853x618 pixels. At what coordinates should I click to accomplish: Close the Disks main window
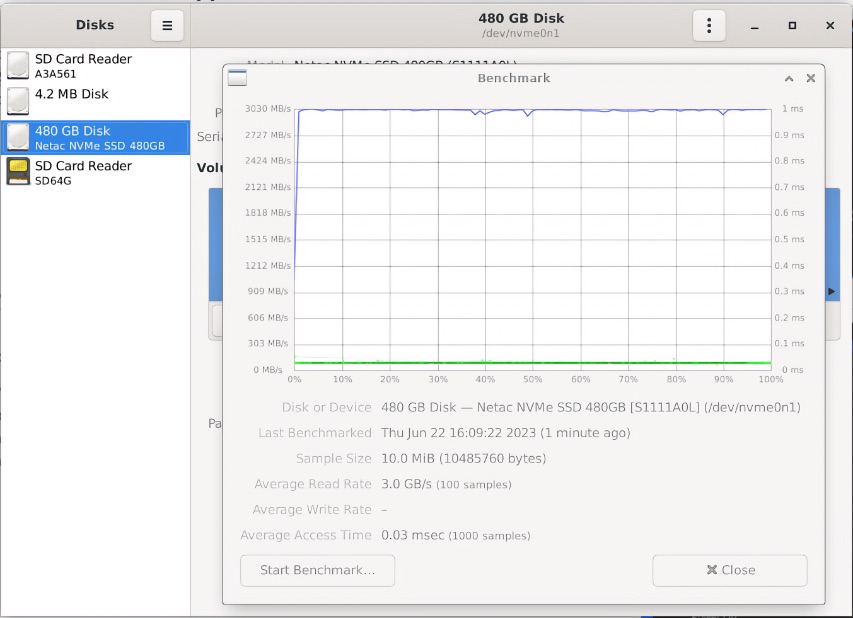[830, 26]
